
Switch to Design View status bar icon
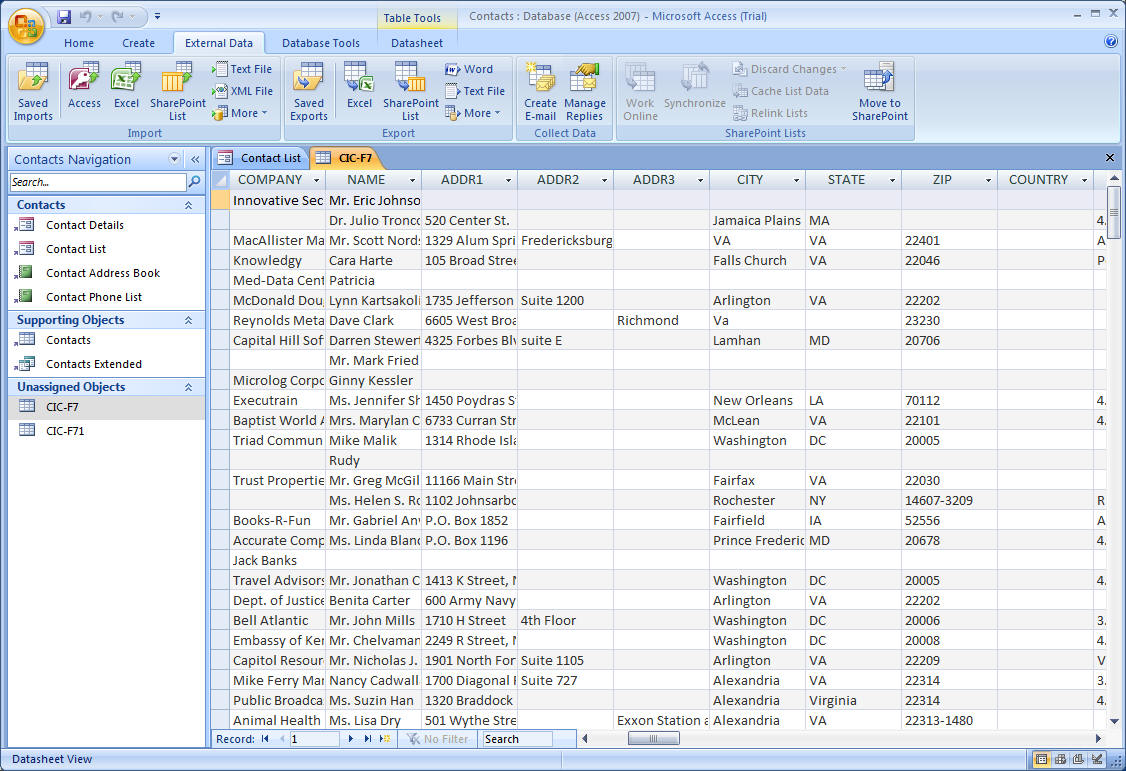coord(1097,760)
